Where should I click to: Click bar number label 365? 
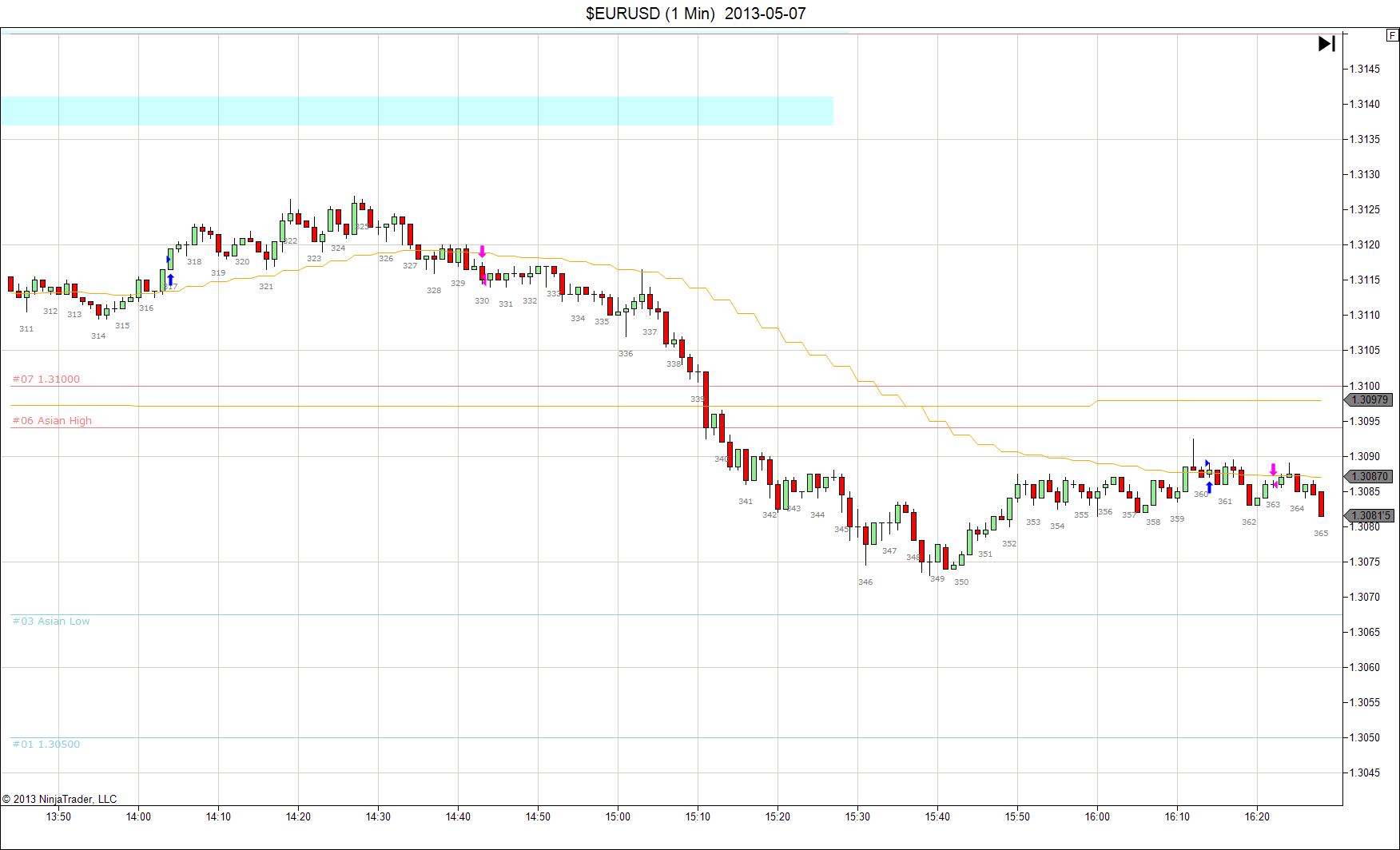coord(1321,534)
